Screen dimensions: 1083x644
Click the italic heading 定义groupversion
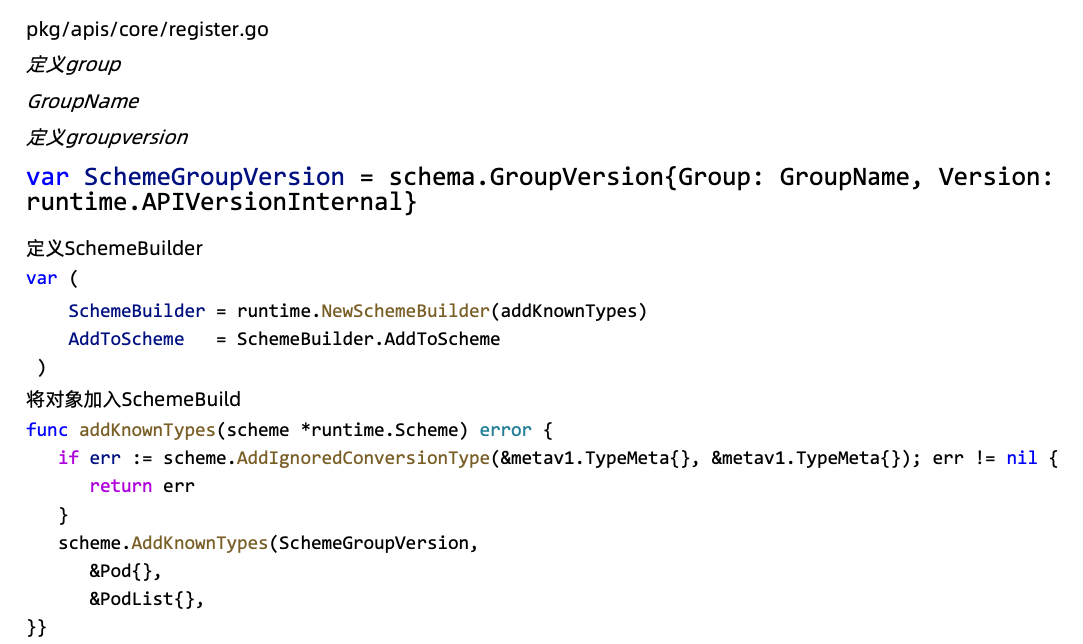107,138
